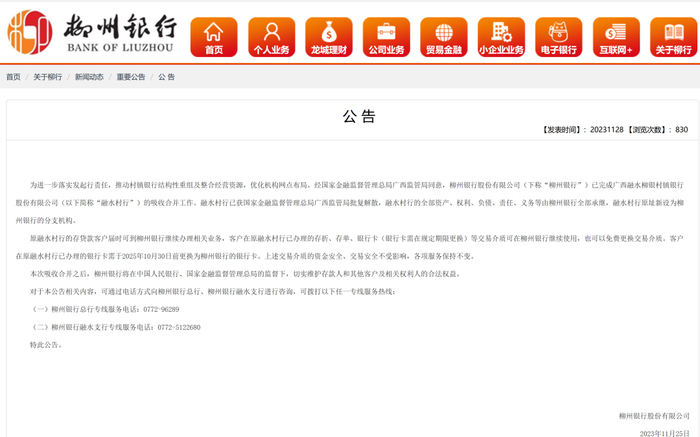
Task: Click the paragraph starting 本次吸收合并之后
Action: (x=245, y=274)
